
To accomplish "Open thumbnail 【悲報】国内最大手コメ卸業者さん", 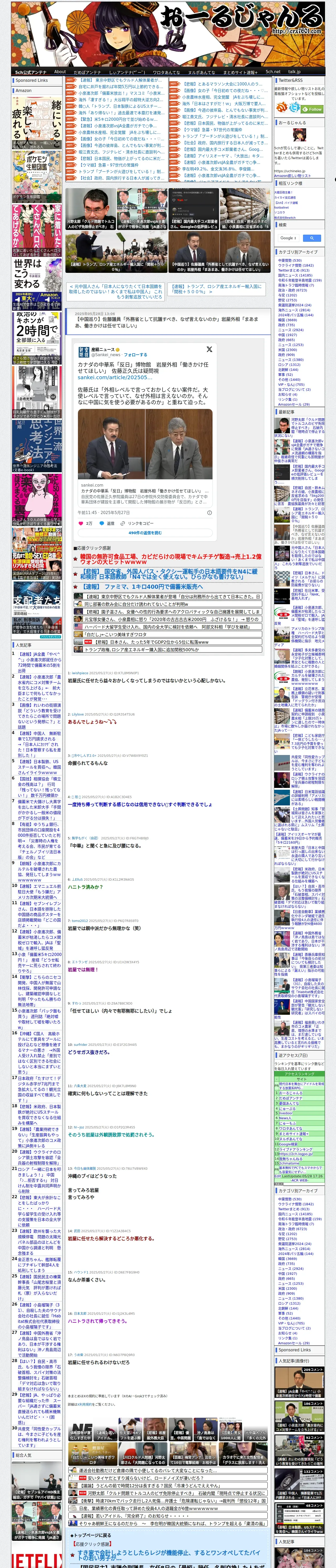I will click(193, 209).
